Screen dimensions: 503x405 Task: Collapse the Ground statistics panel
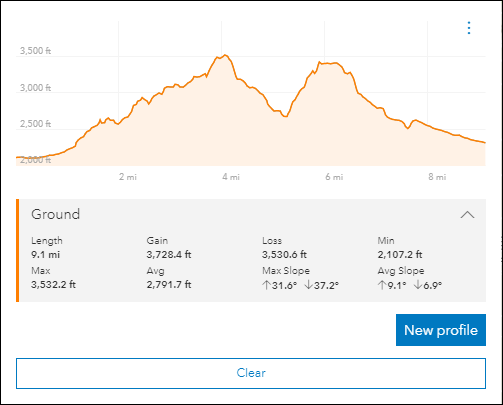(x=467, y=215)
